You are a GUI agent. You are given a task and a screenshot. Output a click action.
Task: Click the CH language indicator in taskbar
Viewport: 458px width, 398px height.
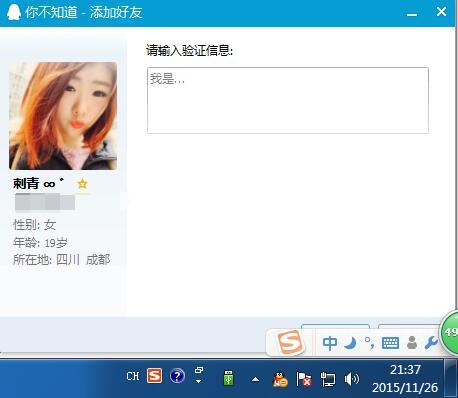pyautogui.click(x=133, y=376)
